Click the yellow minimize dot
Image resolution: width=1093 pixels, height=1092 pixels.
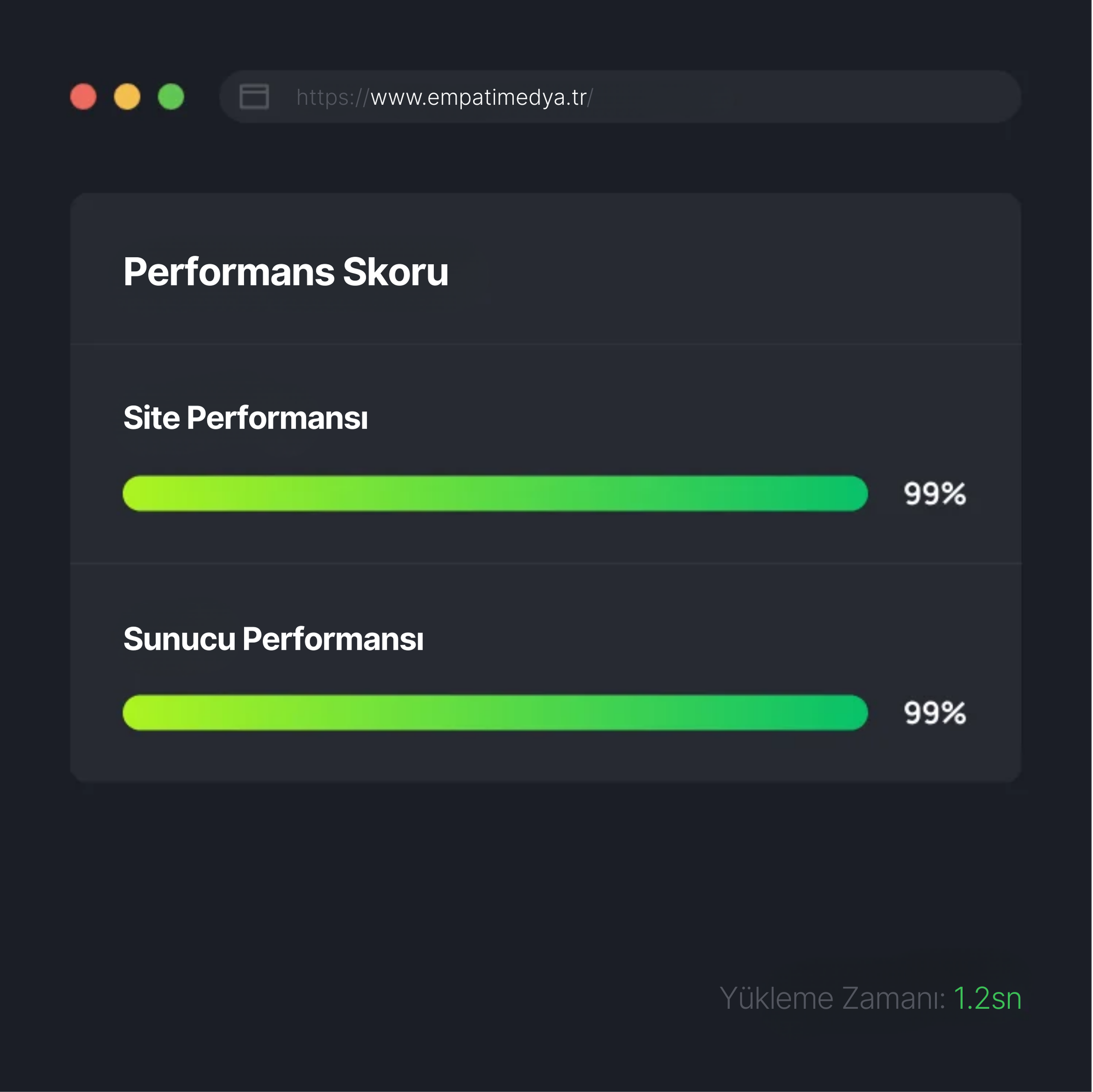127,97
